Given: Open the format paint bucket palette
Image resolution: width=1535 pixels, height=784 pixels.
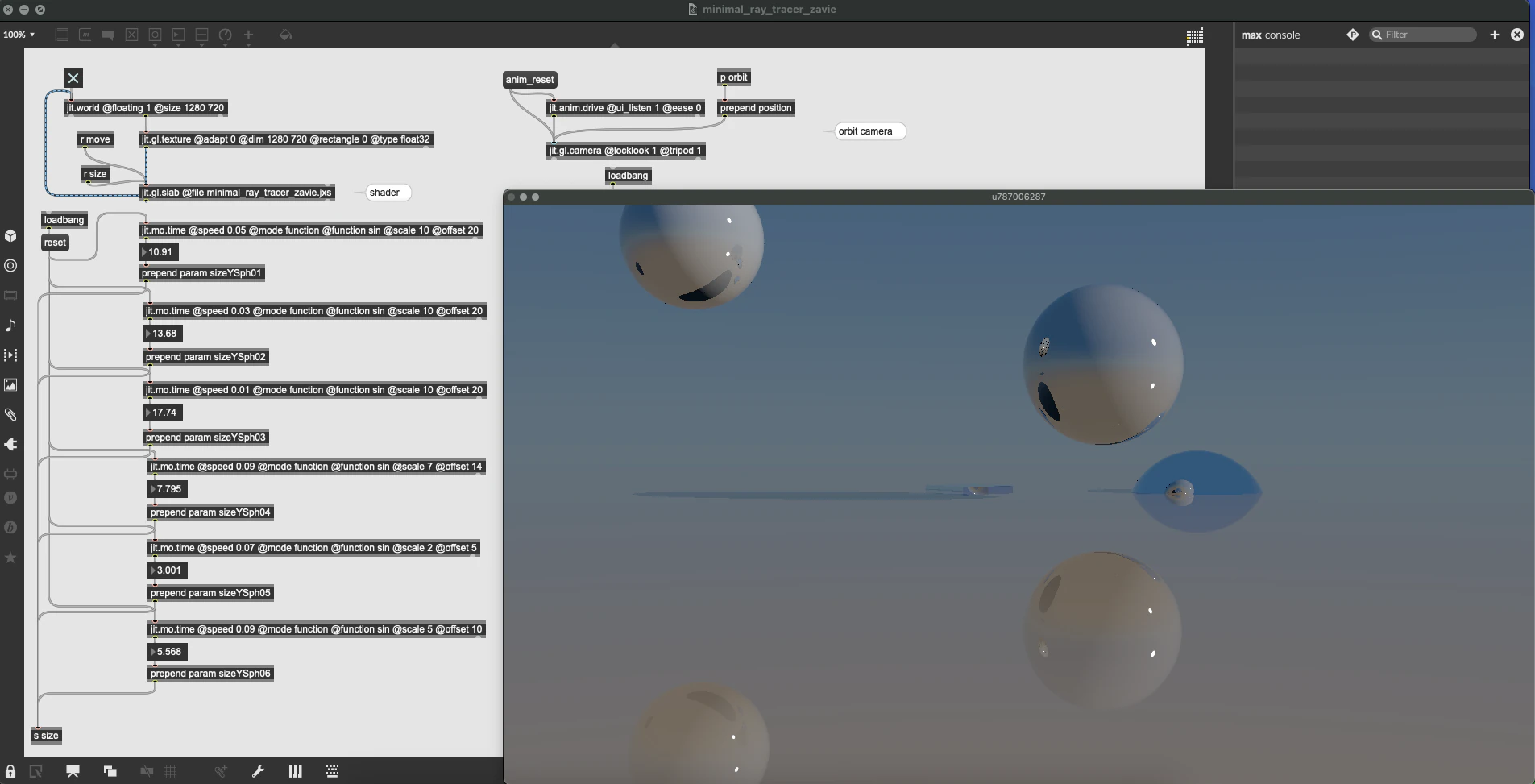Looking at the screenshot, I should (285, 35).
